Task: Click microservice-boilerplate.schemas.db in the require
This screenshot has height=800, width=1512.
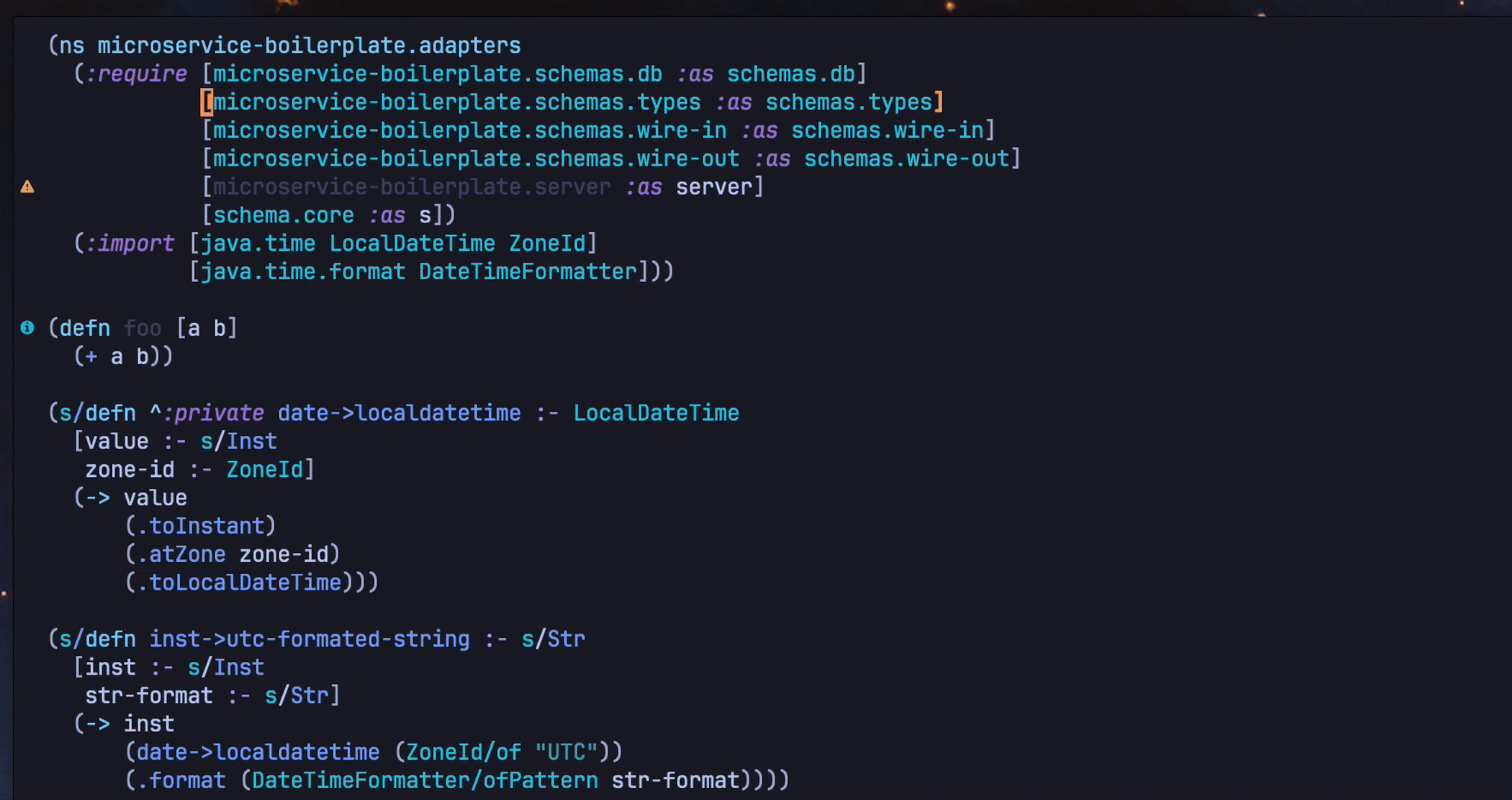Action: pos(437,74)
